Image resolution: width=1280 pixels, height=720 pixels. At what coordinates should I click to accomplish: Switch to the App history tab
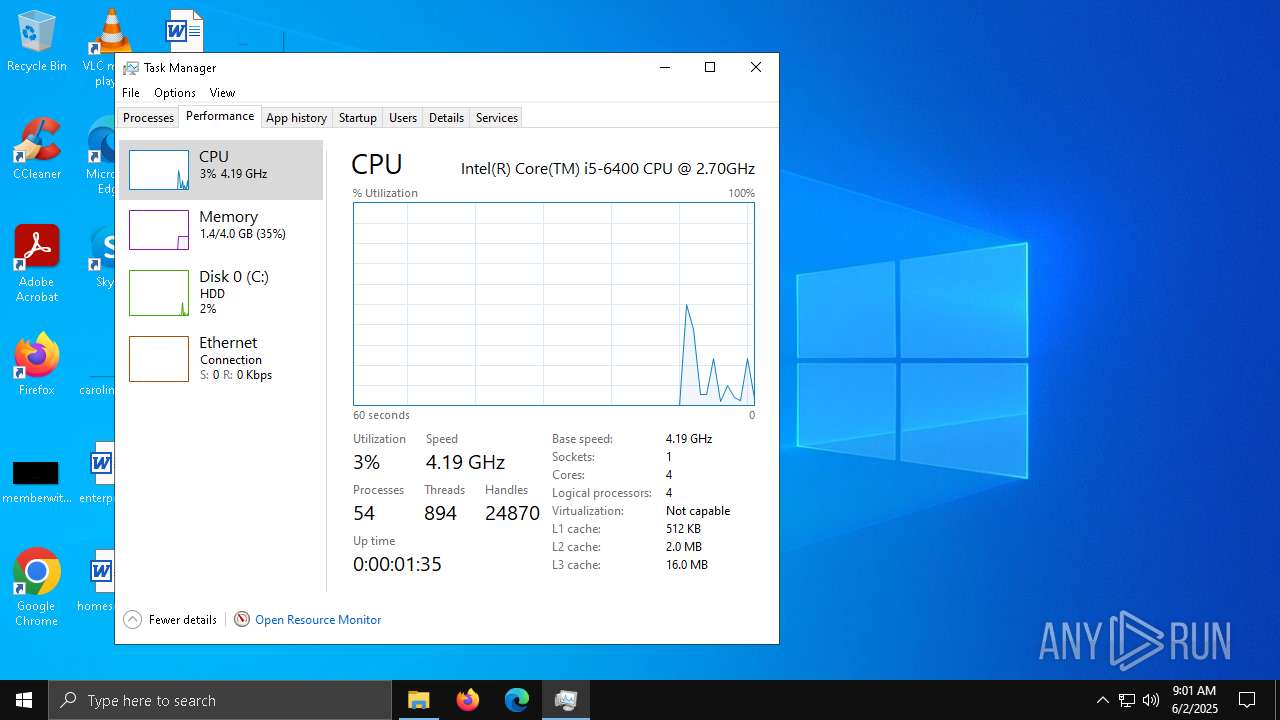click(296, 118)
